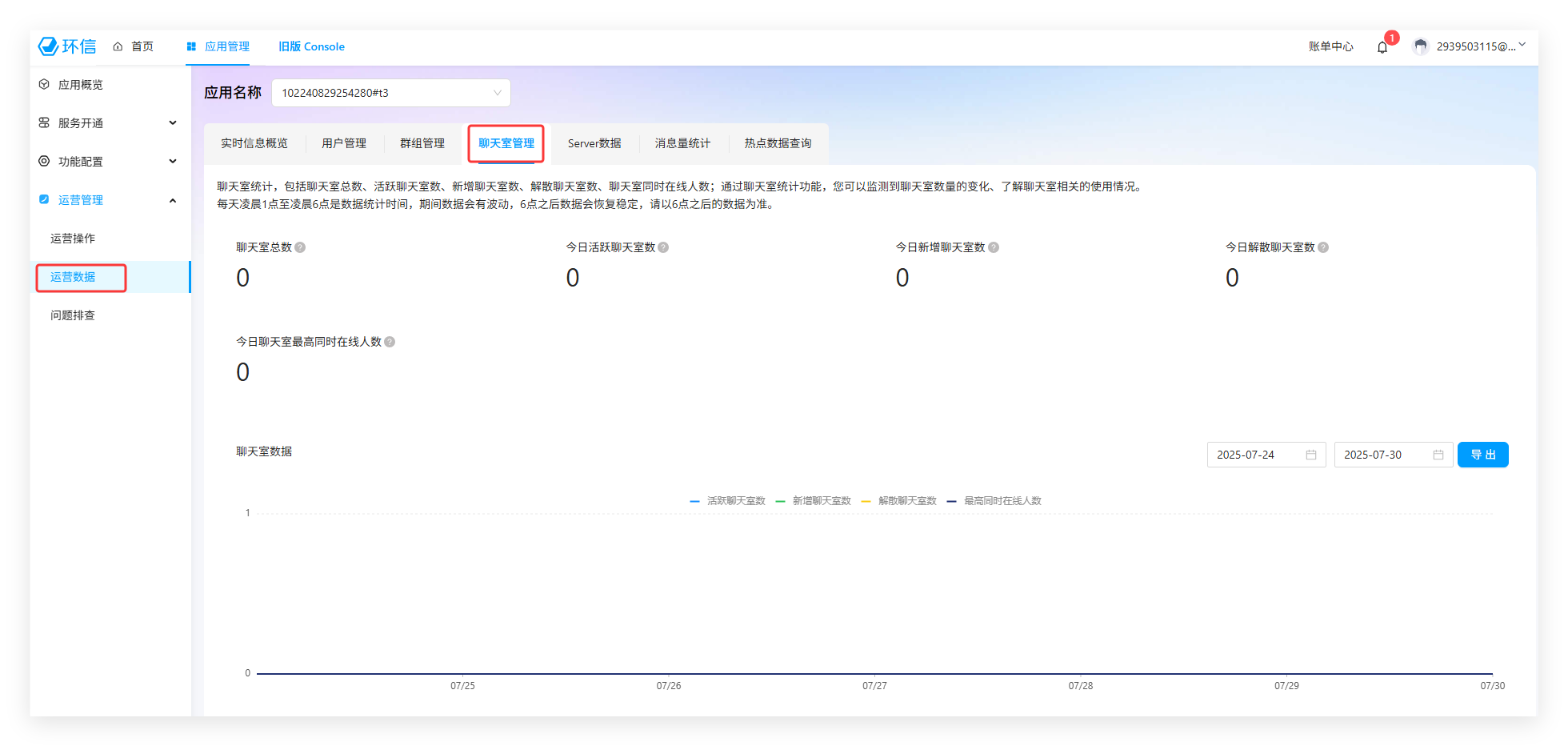The image size is (1568, 746).
Task: Click help icon beside 今日新增聊天室数
Action: 994,247
